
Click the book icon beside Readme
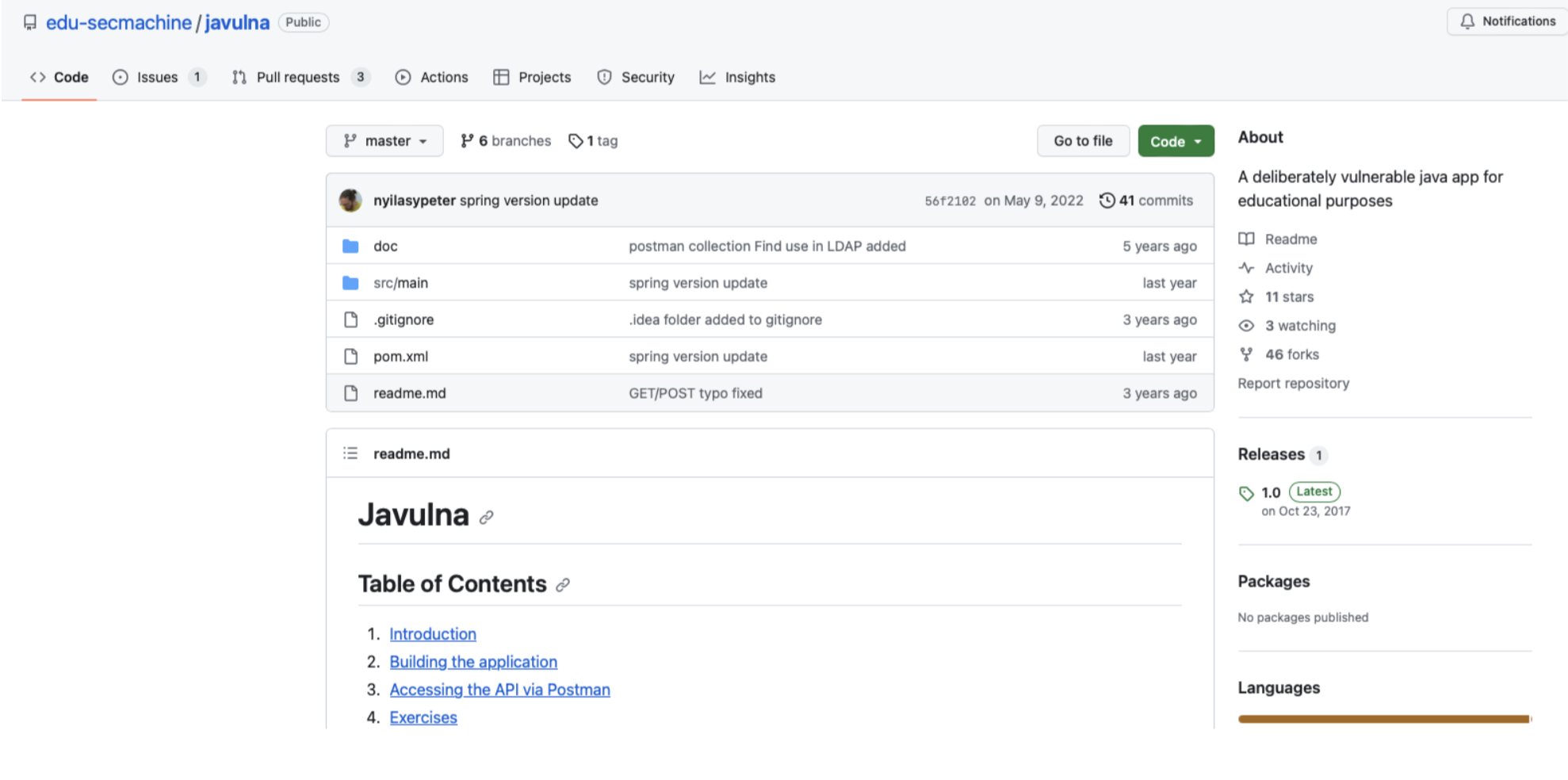[x=1246, y=239]
